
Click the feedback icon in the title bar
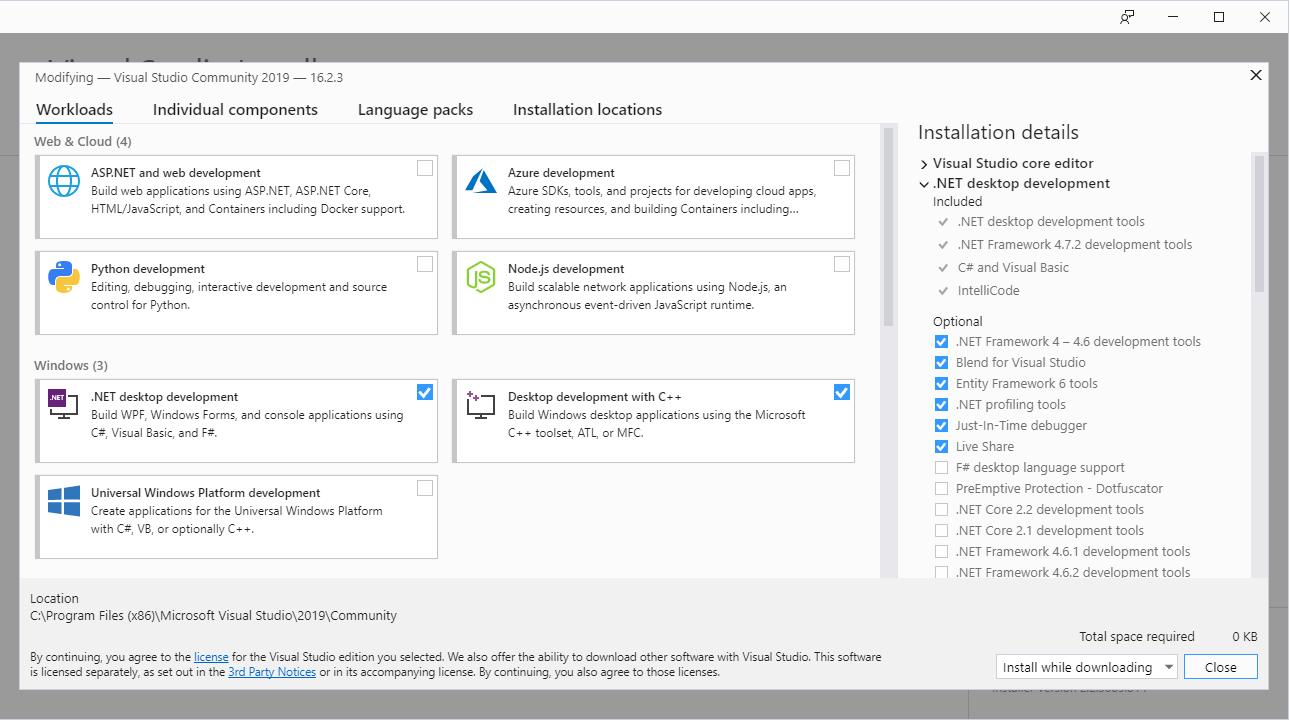[x=1127, y=17]
